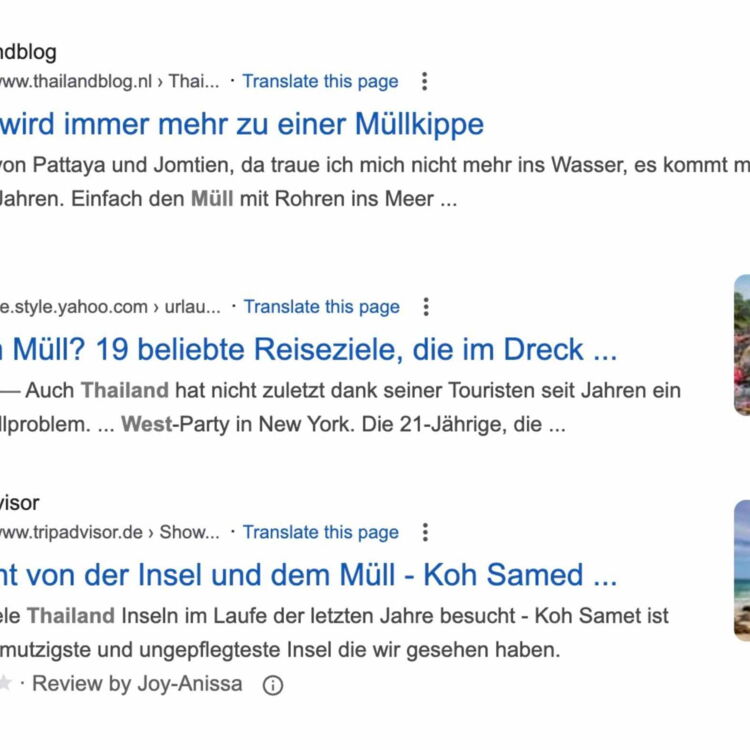750x750 pixels.
Task: Open the Yahoo Style result thumbnail image
Action: point(741,345)
